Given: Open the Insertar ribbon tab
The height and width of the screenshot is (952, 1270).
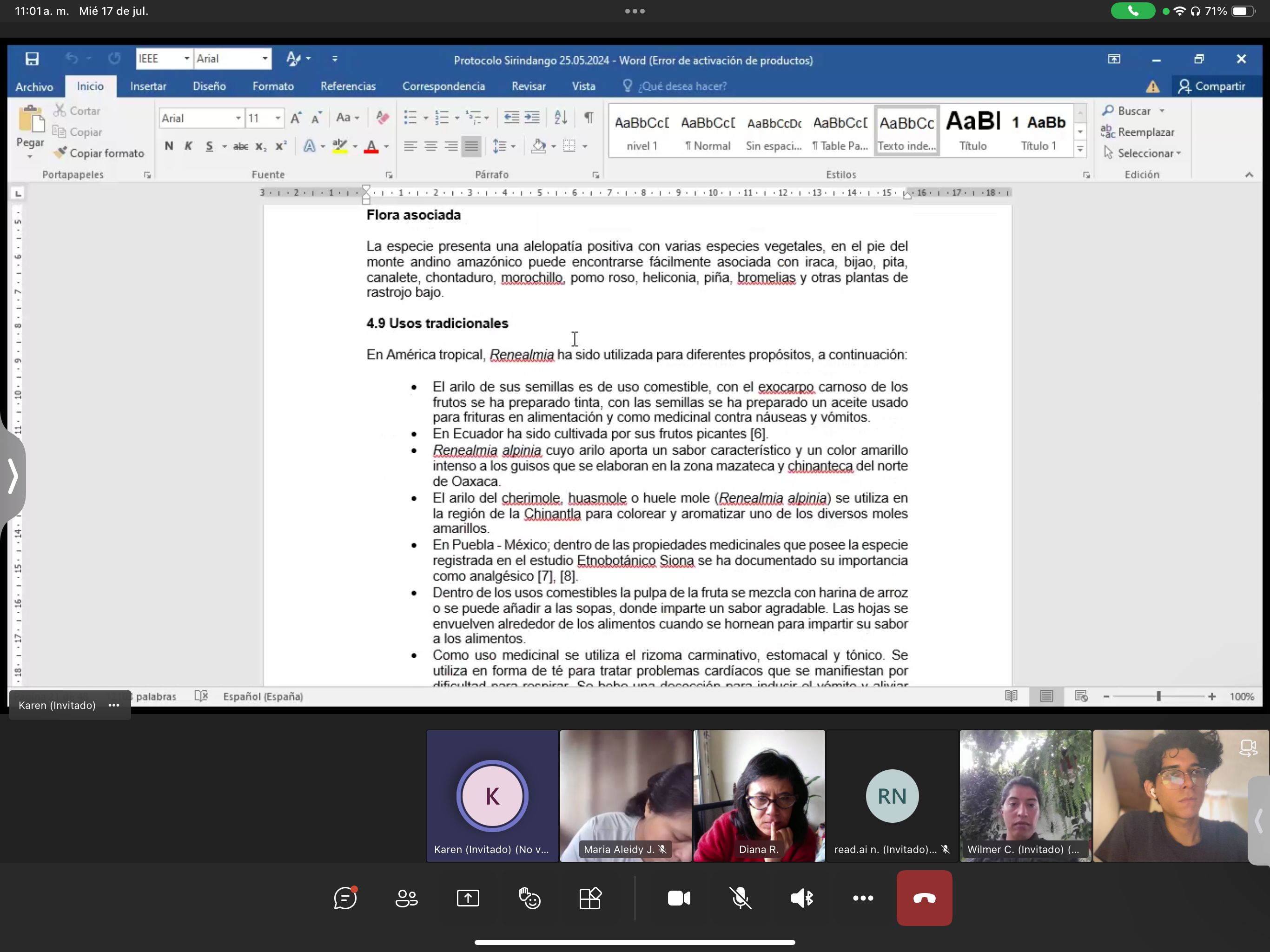Looking at the screenshot, I should (148, 86).
